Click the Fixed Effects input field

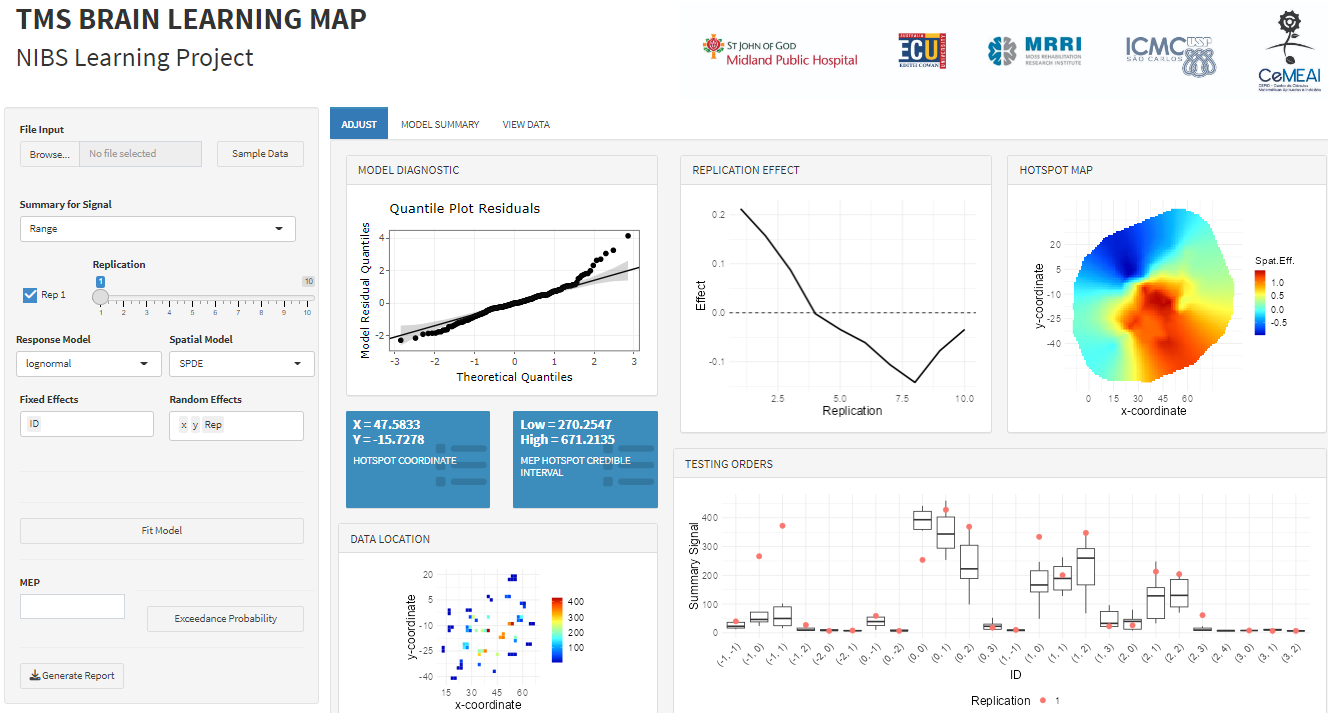coord(87,424)
